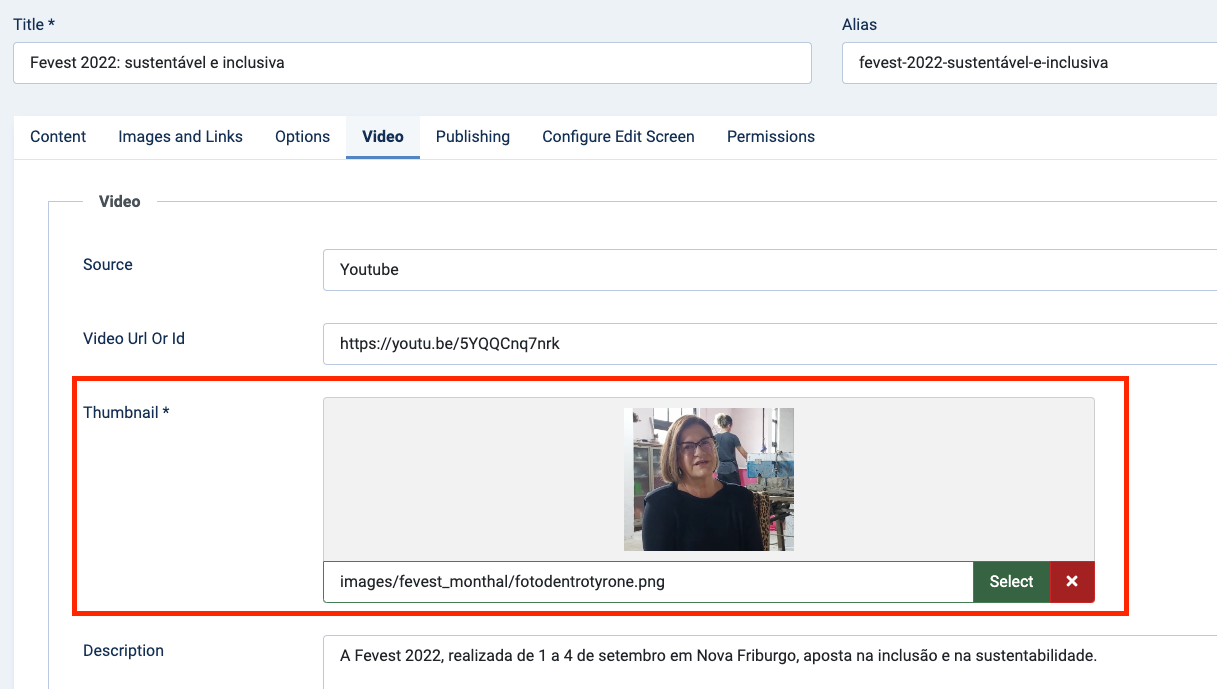Screen dimensions: 1217x689
Task: Click the Description field label
Action: [123, 651]
